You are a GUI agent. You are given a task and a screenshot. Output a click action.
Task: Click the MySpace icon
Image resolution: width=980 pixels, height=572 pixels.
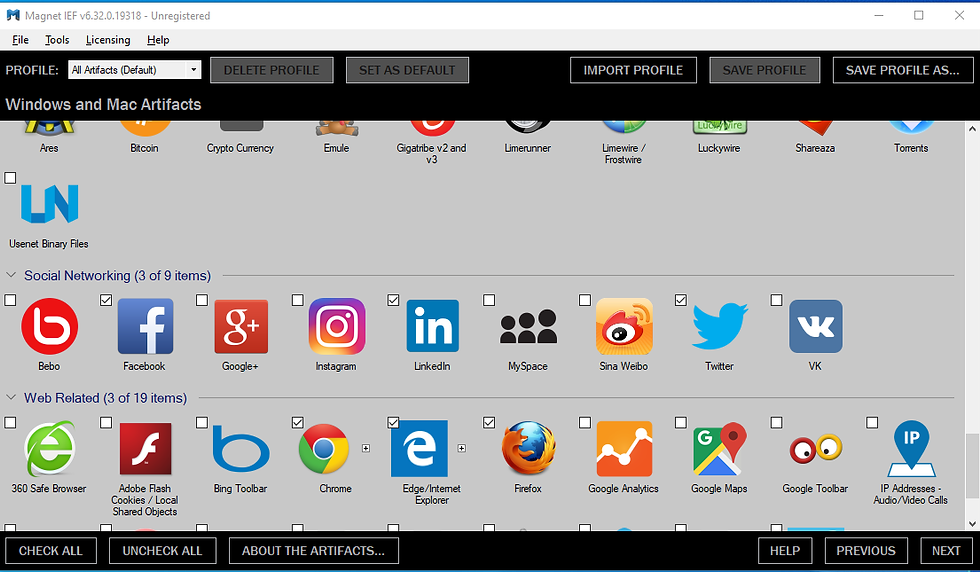pyautogui.click(x=528, y=328)
